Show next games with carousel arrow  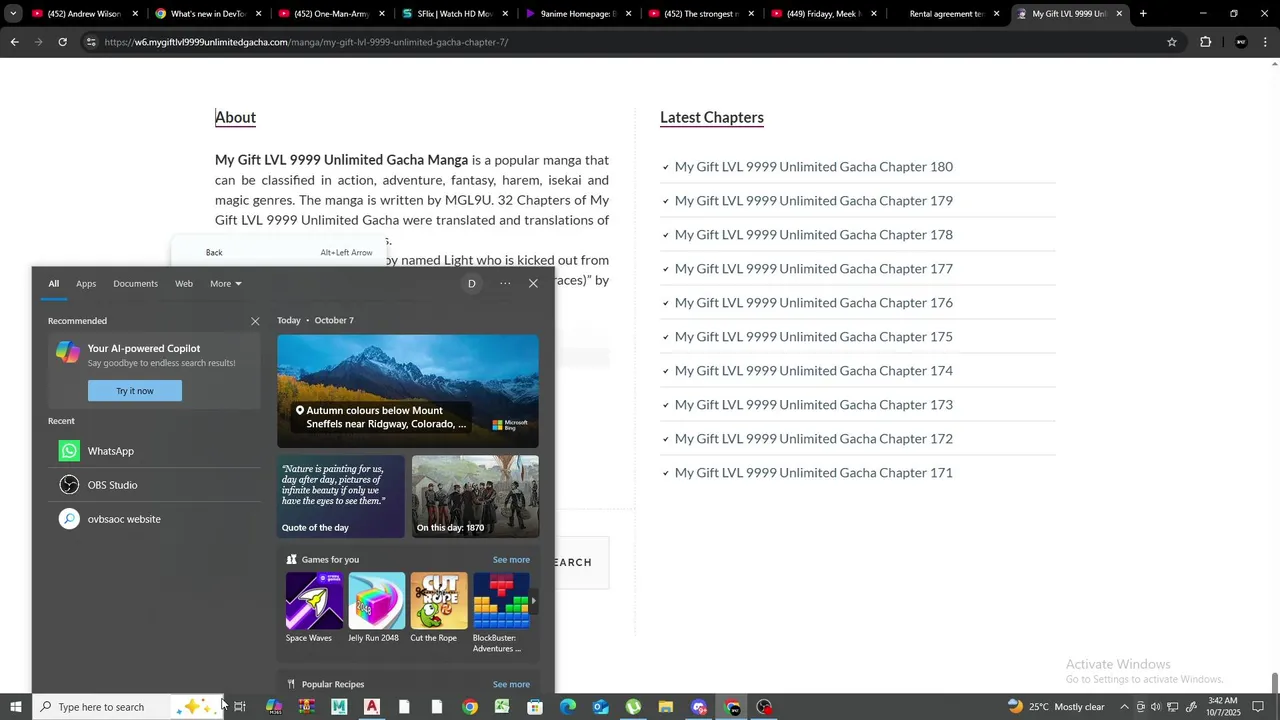tap(534, 601)
